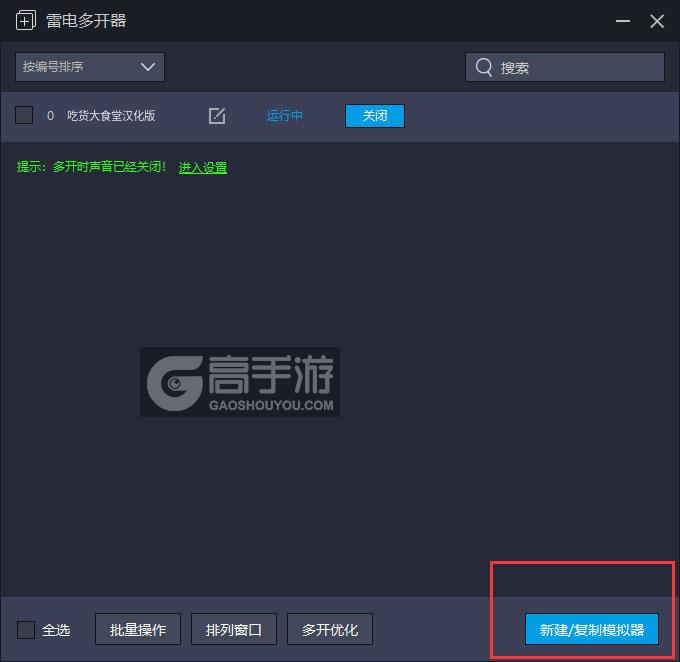The image size is (680, 662).
Task: Click the search magnifier icon
Action: (484, 67)
